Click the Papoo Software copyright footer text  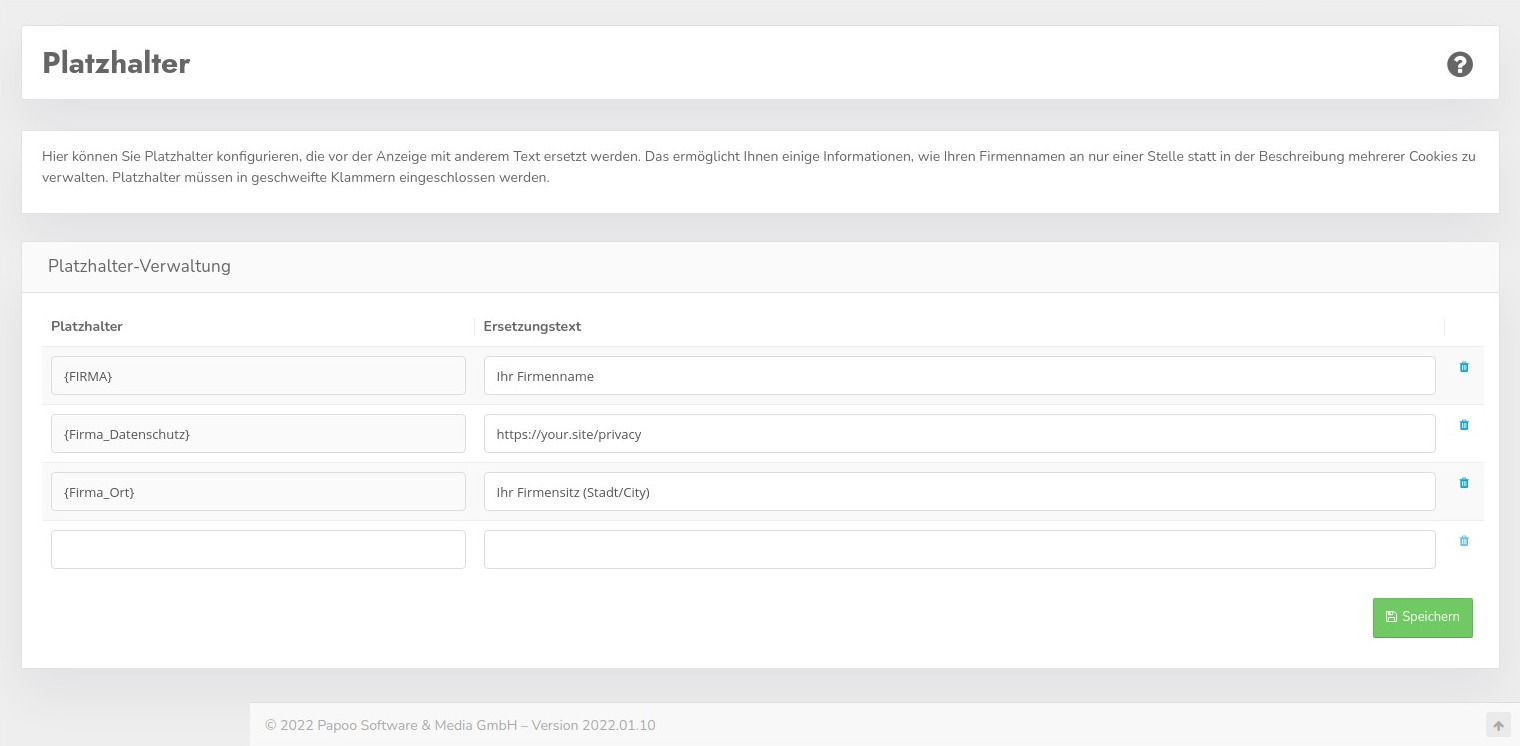460,725
